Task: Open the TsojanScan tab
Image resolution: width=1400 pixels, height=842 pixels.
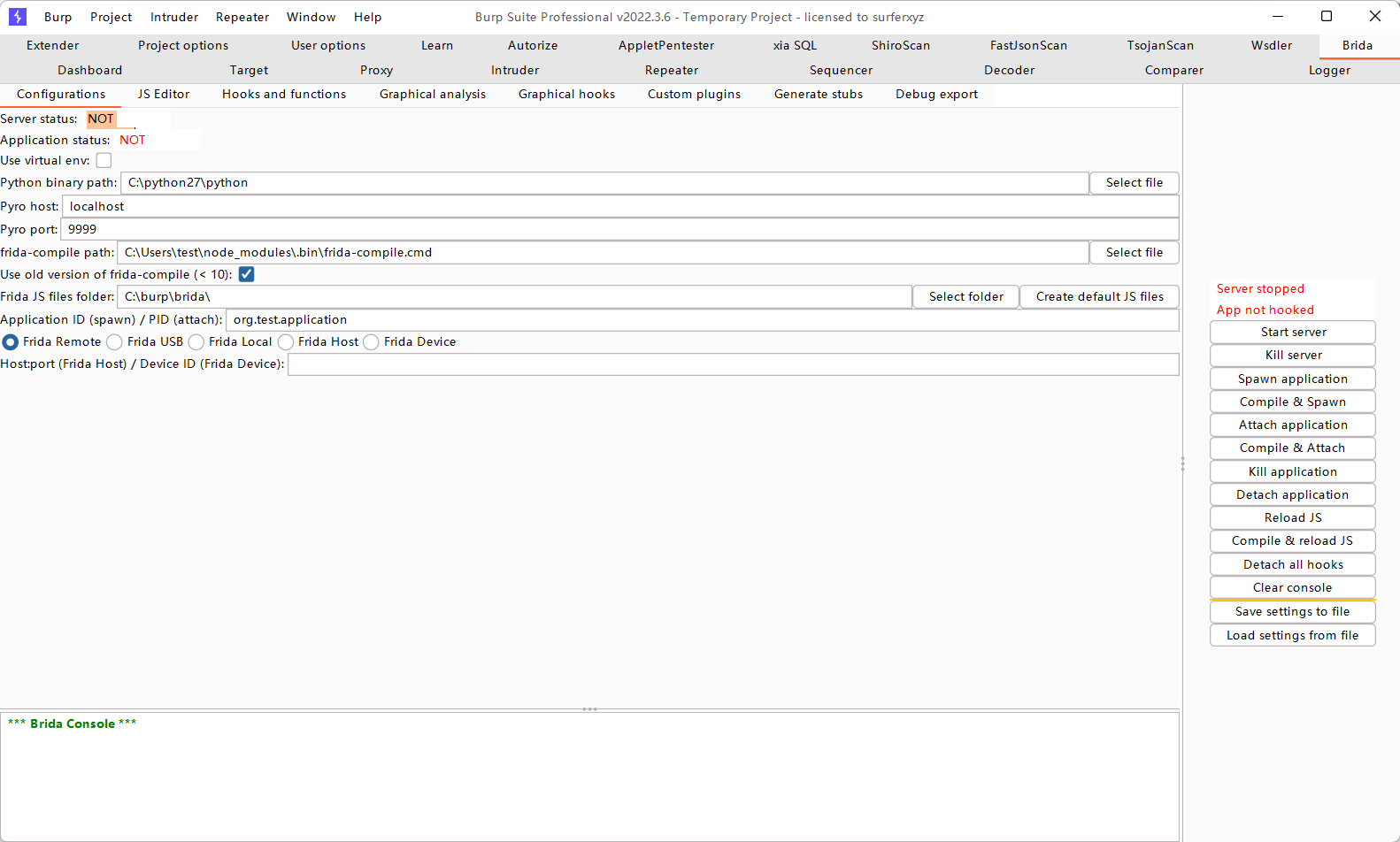Action: [x=1160, y=46]
